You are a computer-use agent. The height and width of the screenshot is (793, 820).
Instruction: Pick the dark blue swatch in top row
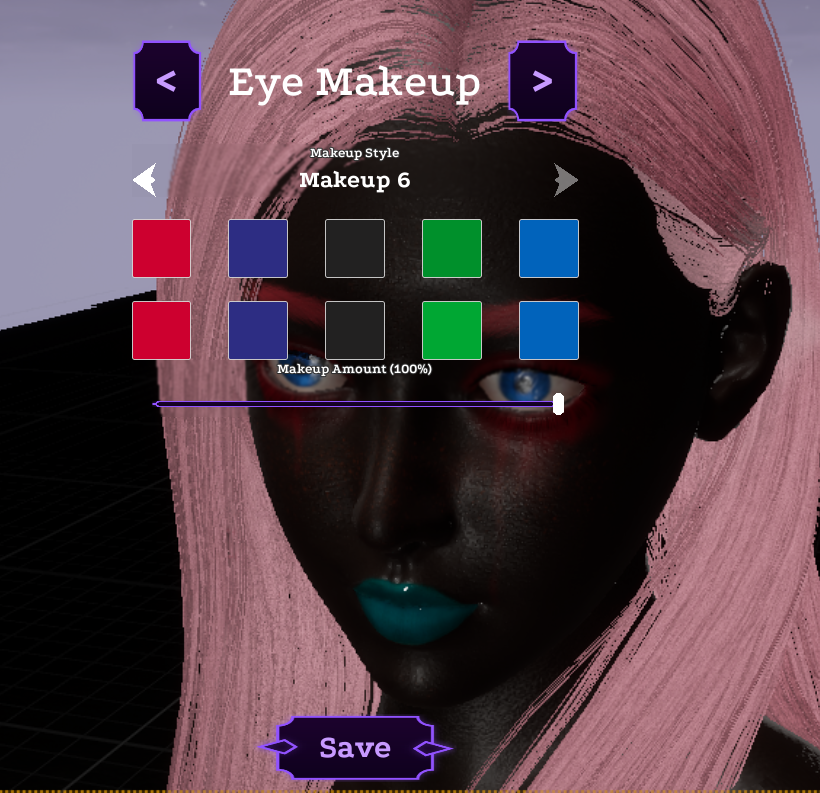tap(258, 248)
